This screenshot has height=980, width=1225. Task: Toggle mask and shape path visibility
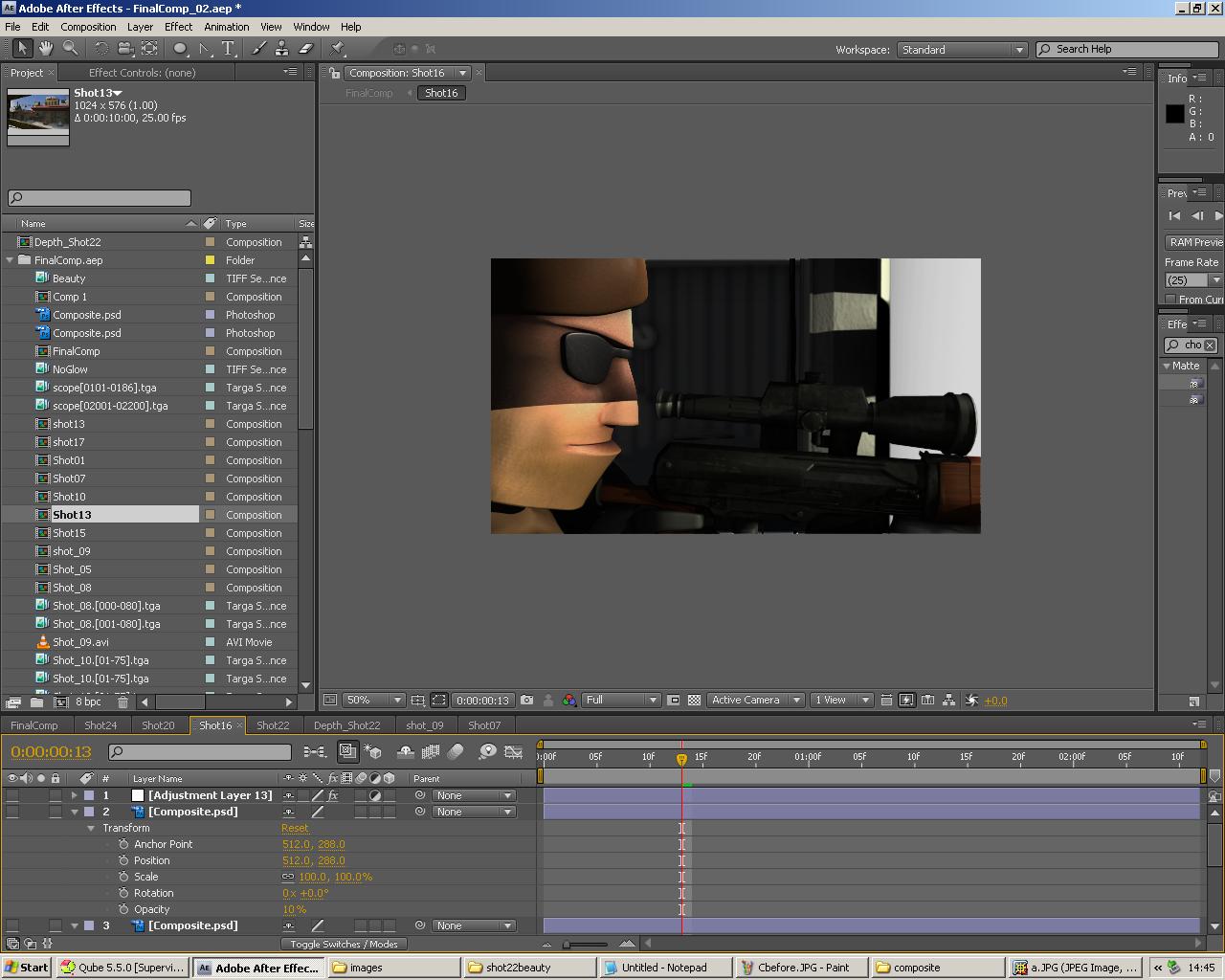pyautogui.click(x=439, y=701)
